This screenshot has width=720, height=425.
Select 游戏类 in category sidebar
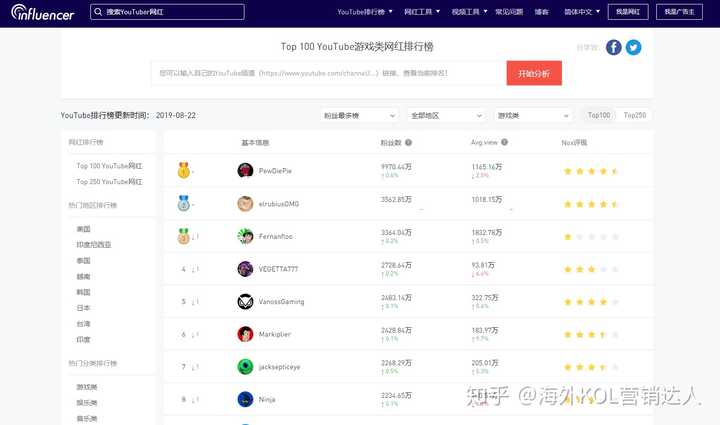tap(87, 387)
